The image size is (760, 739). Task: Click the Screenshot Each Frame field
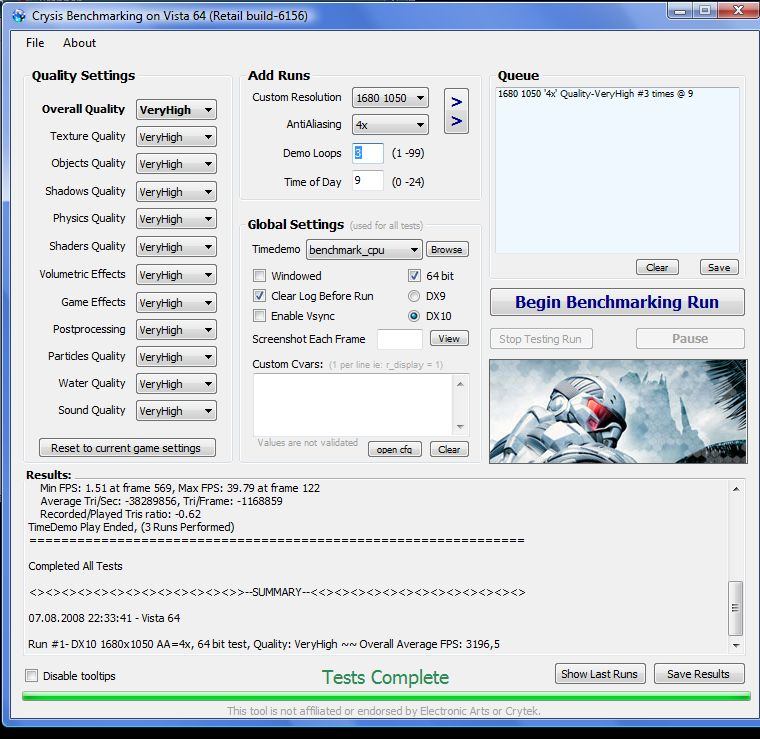pyautogui.click(x=400, y=339)
